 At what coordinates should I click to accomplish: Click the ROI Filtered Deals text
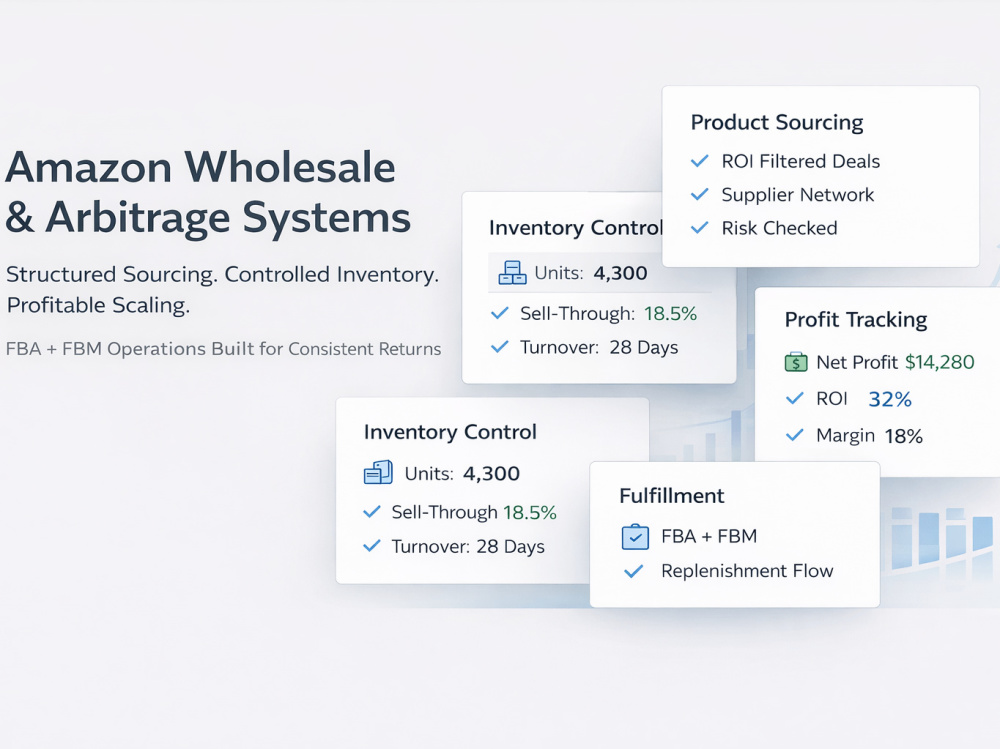800,161
